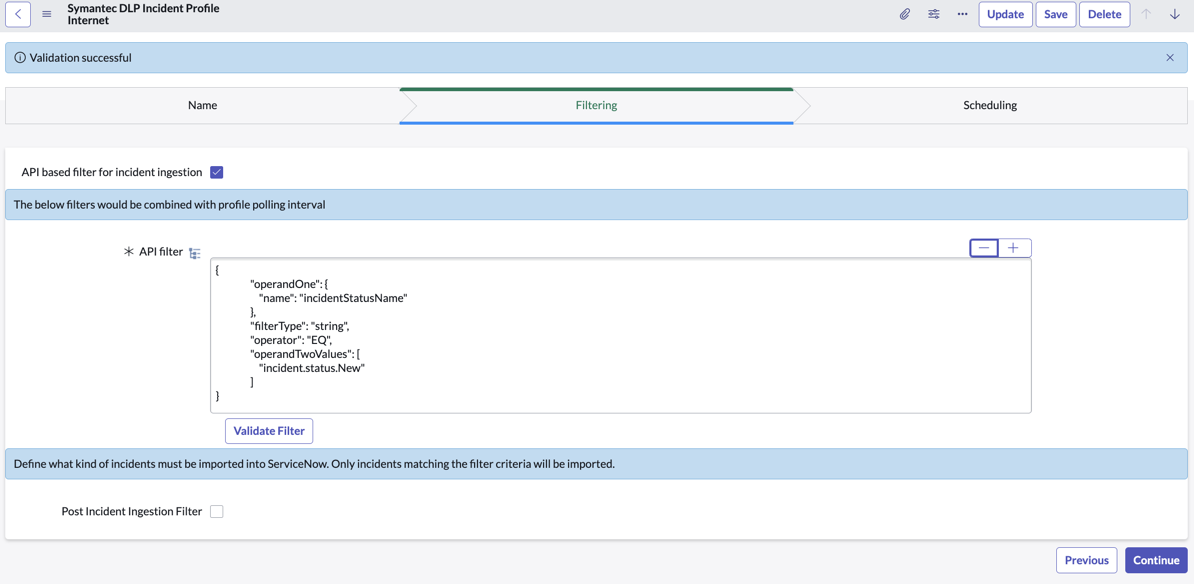Viewport: 1194px width, 584px height.
Task: Click the "operandOne" line in filter
Action: (x=289, y=284)
